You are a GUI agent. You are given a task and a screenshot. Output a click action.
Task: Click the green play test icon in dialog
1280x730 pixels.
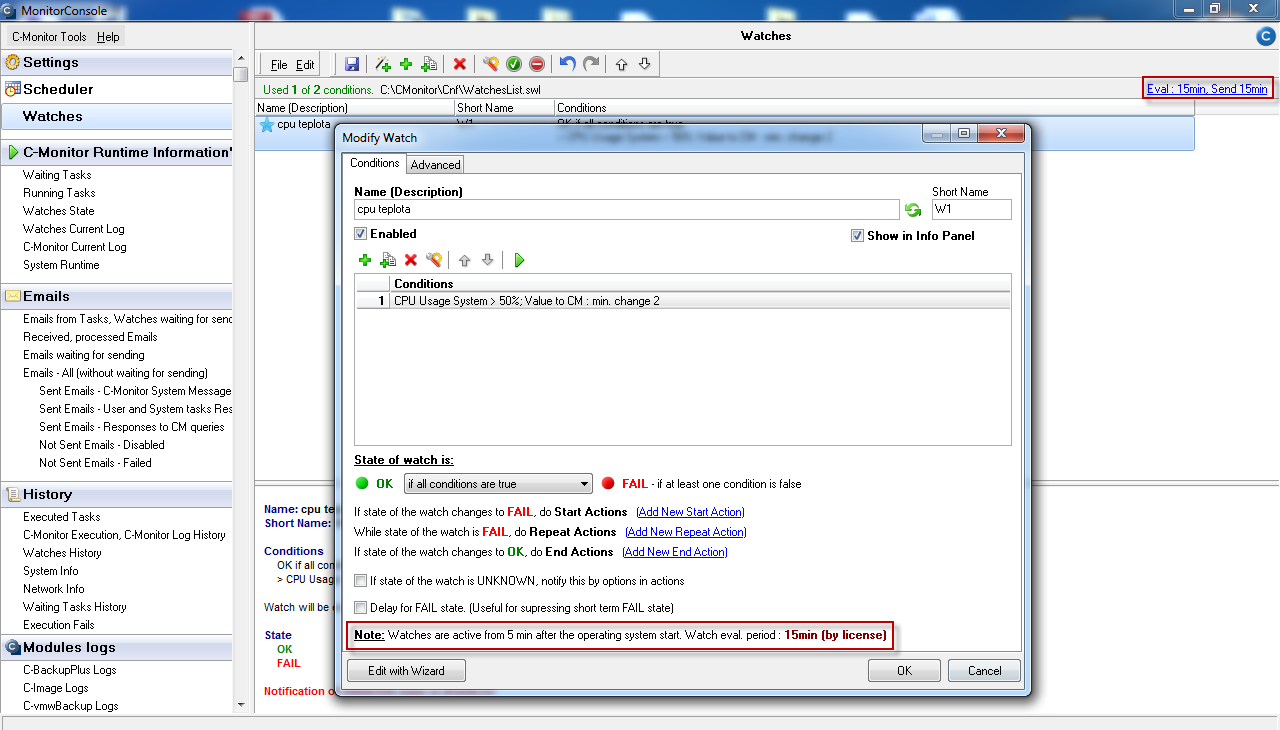(x=519, y=260)
